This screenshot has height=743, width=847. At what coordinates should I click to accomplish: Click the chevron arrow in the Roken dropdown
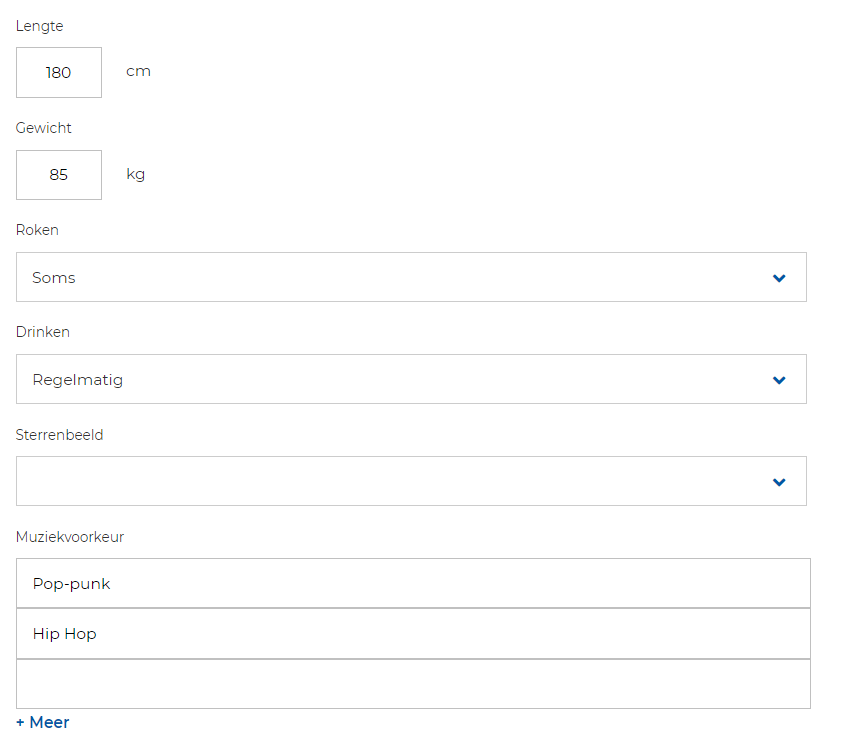click(x=779, y=278)
